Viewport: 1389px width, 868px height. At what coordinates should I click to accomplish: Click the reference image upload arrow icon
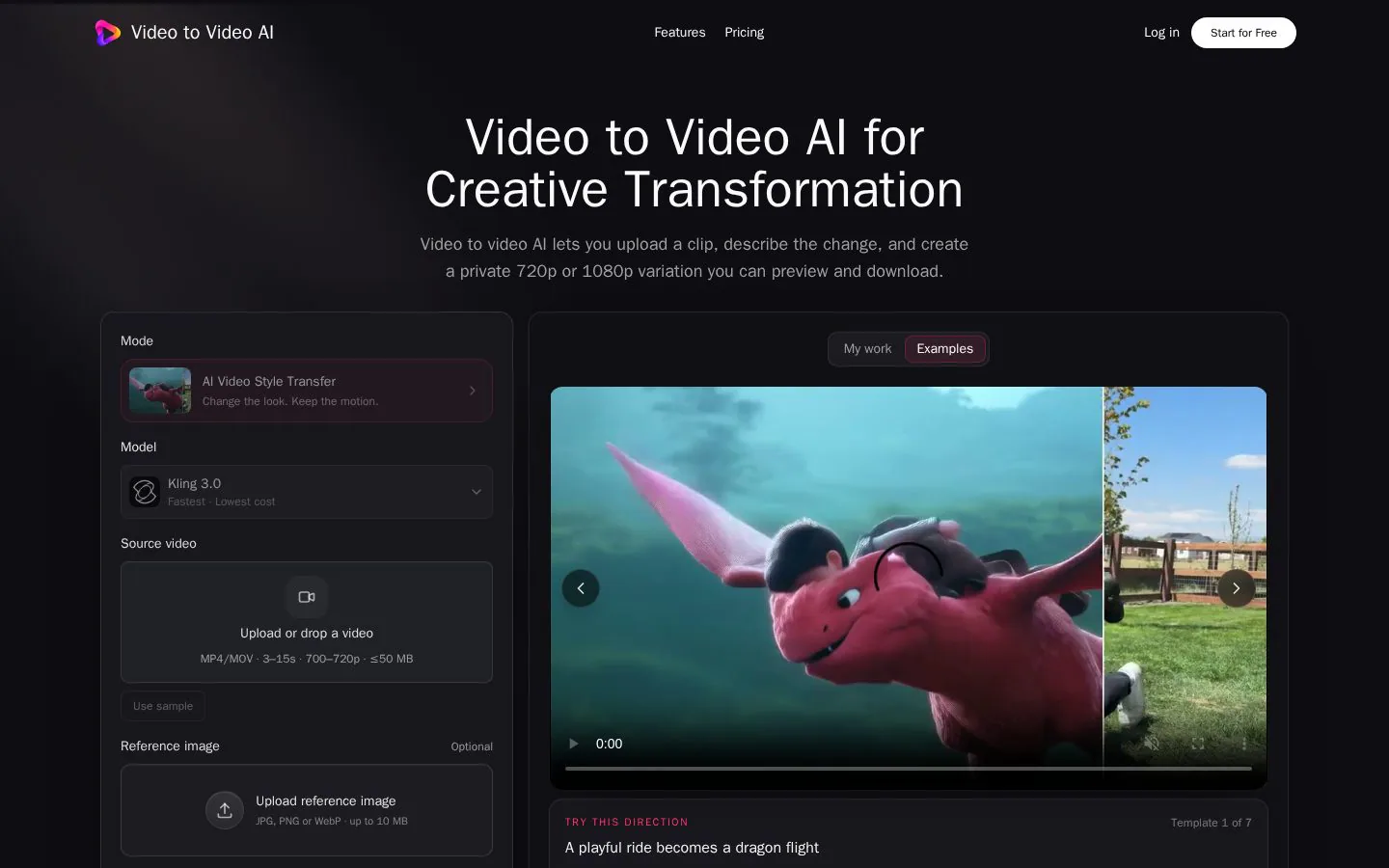click(x=225, y=810)
